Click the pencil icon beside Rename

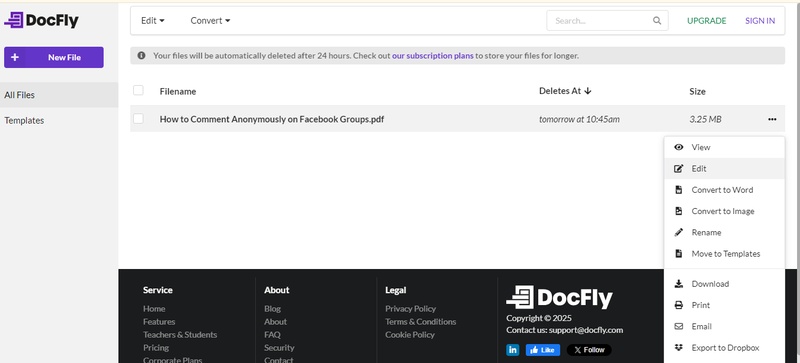click(x=679, y=232)
